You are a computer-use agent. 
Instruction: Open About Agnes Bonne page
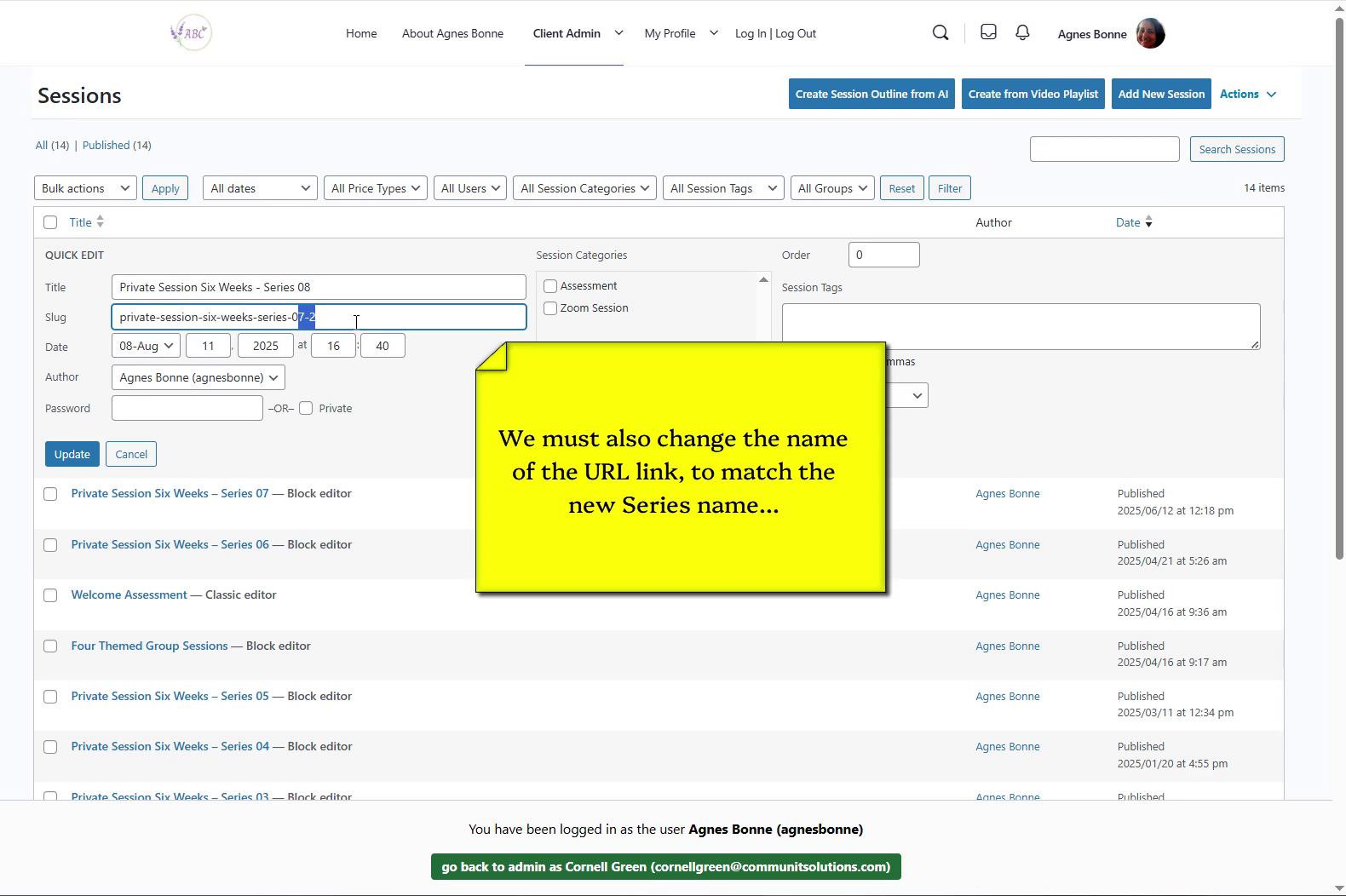pos(452,33)
